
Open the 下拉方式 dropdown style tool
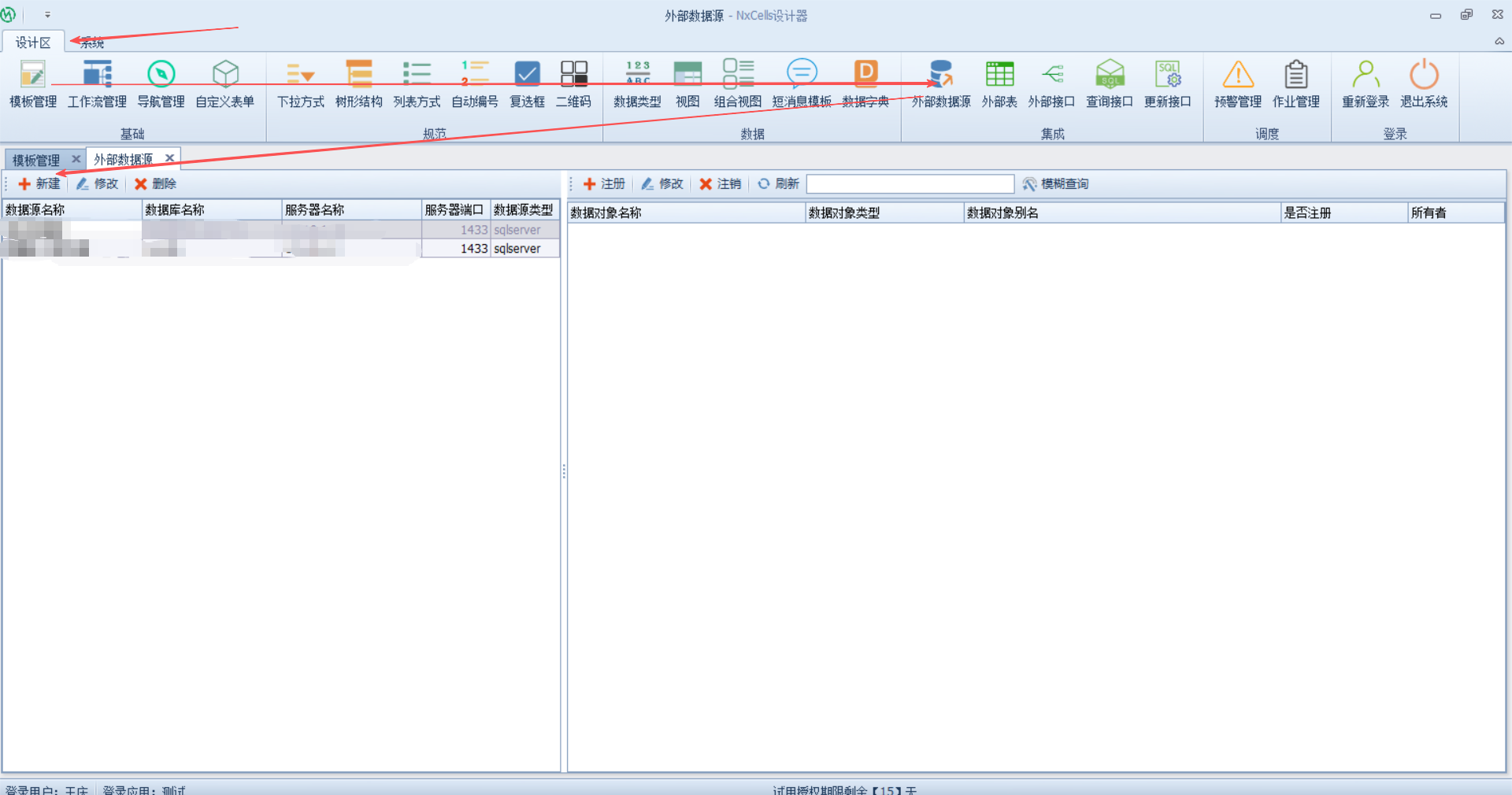pos(301,83)
